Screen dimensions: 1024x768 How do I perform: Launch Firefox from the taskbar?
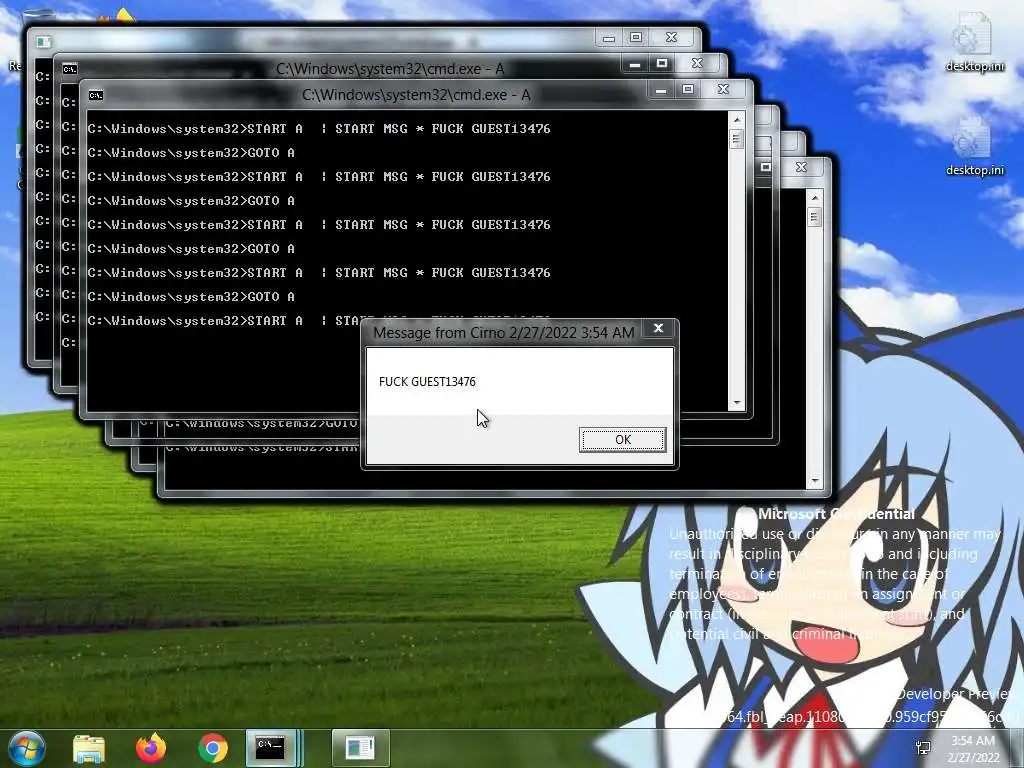(x=151, y=748)
